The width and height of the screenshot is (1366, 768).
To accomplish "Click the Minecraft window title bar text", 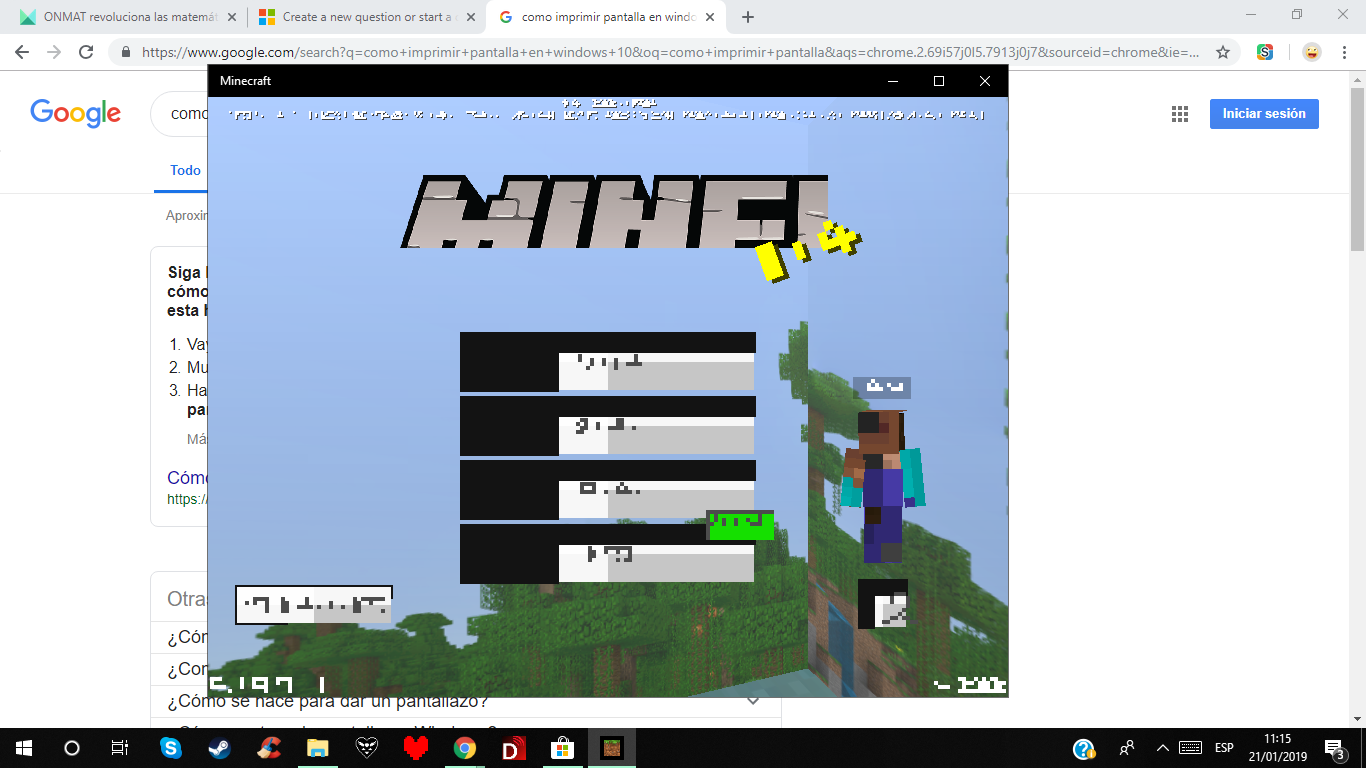I will pyautogui.click(x=245, y=81).
